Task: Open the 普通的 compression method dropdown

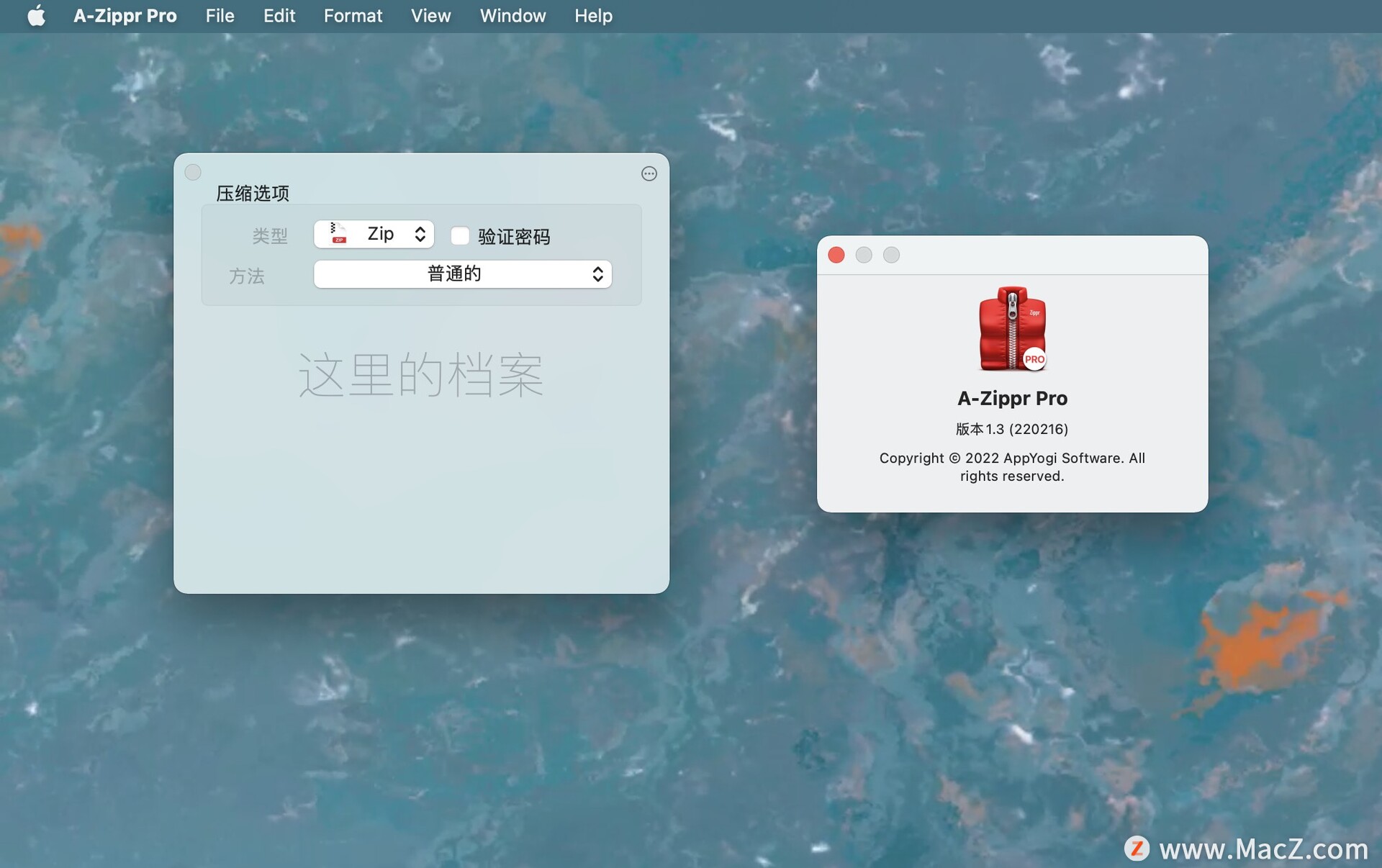Action: point(462,274)
